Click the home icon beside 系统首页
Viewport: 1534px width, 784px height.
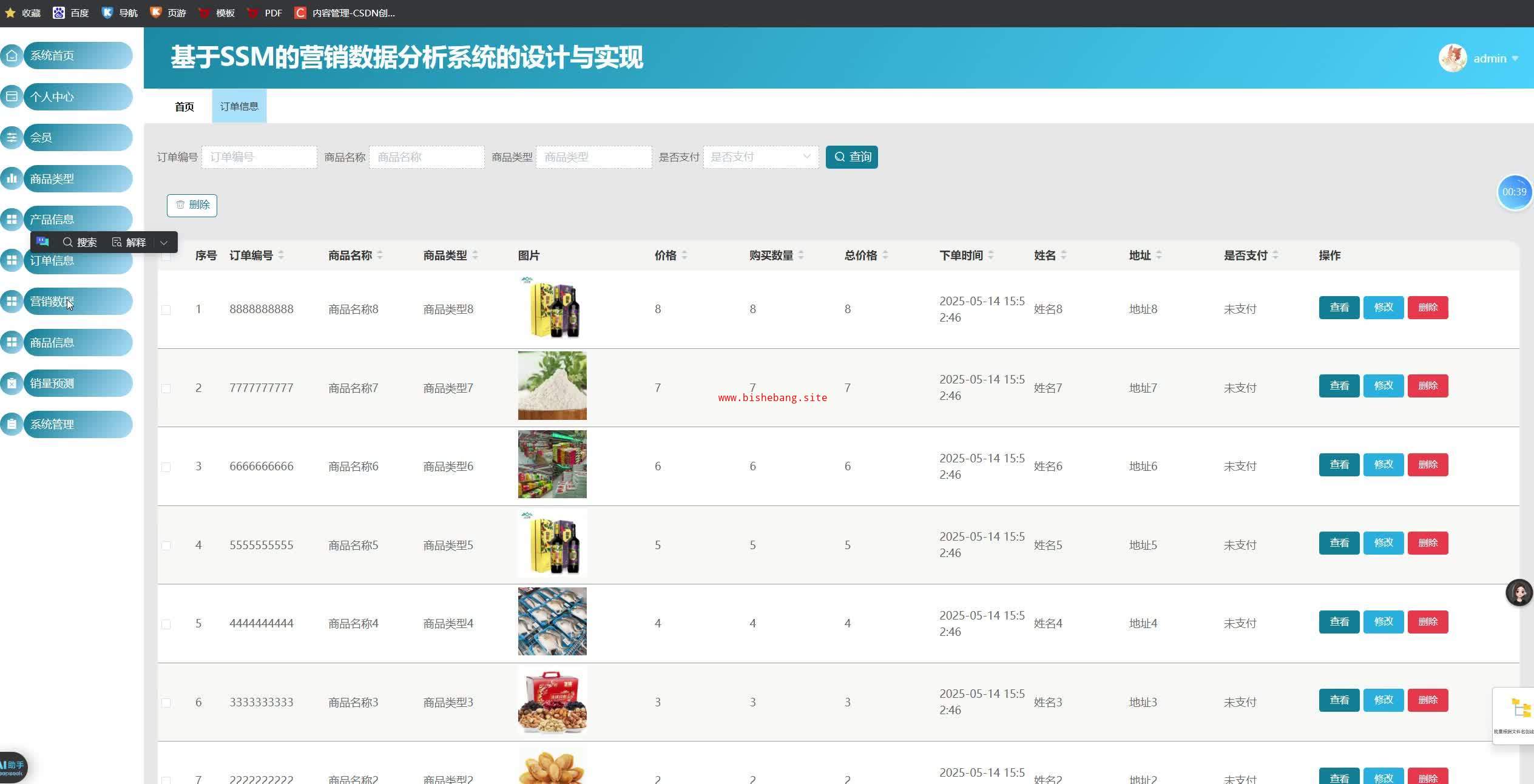click(x=12, y=56)
